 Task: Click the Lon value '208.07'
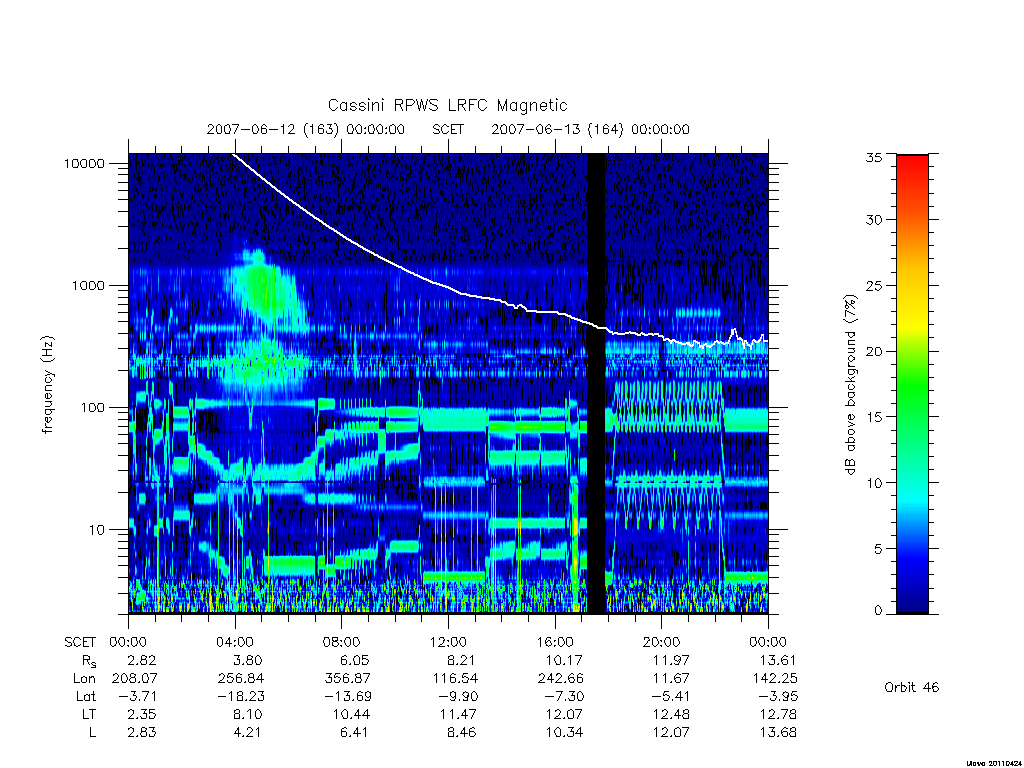135,679
